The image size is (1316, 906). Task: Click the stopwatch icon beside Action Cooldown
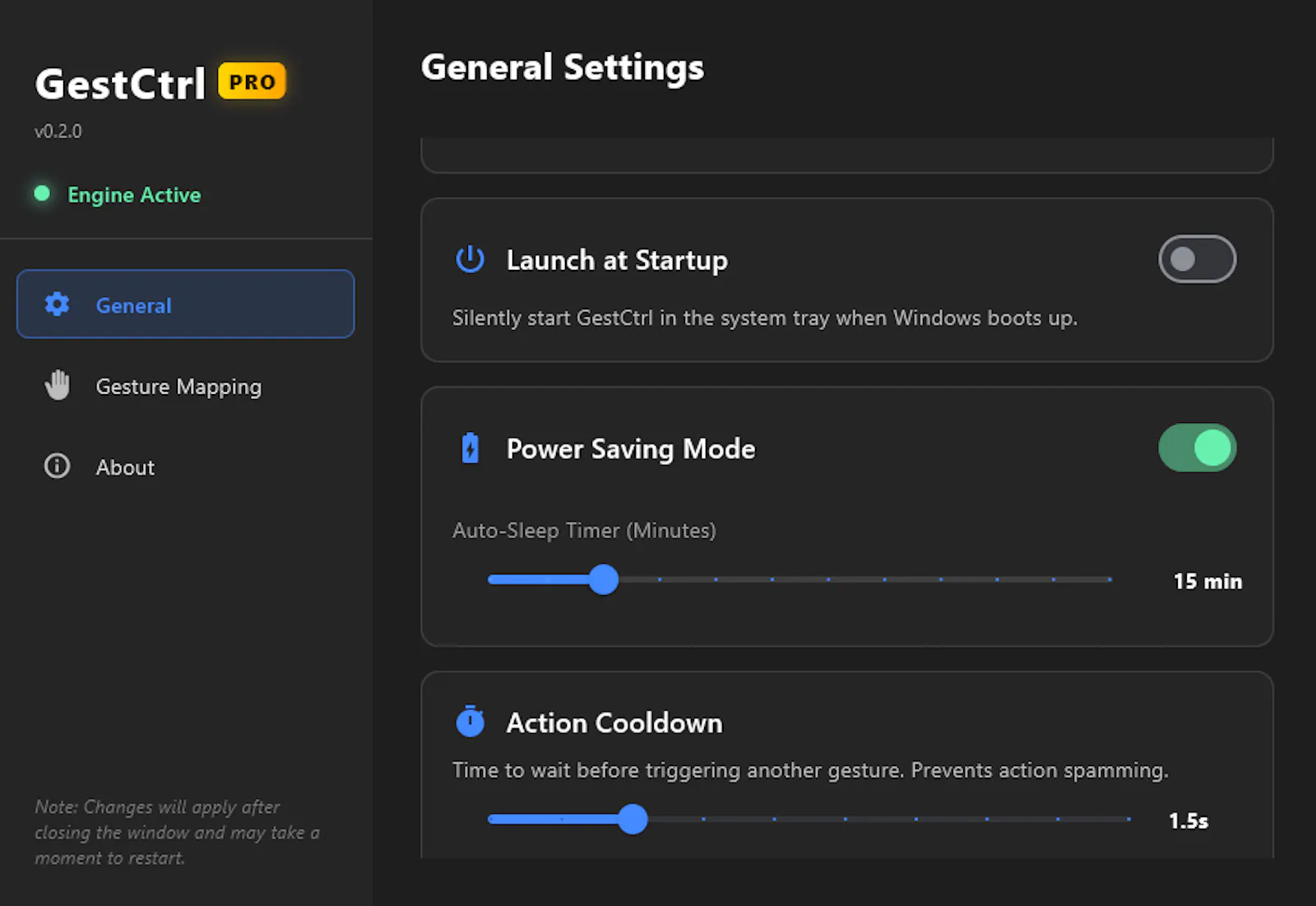coord(470,721)
